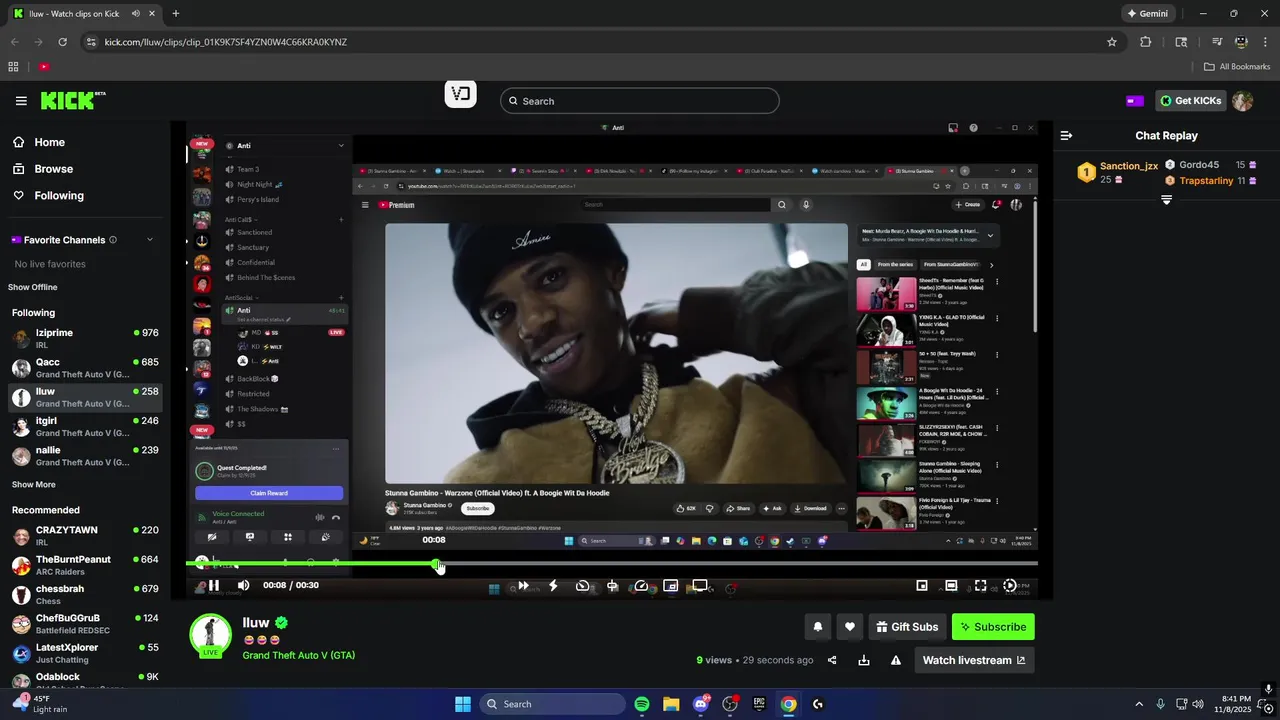Subscribe to lluw
The width and height of the screenshot is (1280, 720).
pos(993,627)
